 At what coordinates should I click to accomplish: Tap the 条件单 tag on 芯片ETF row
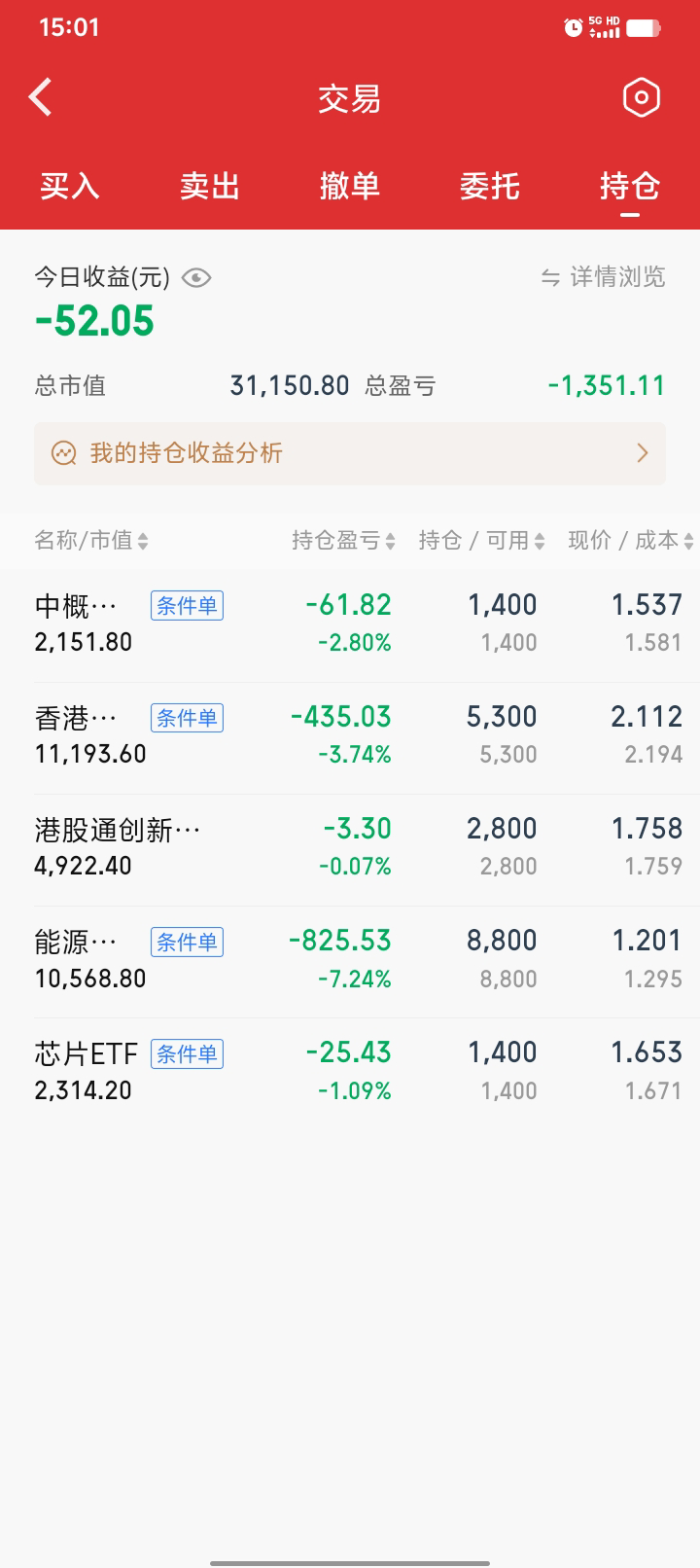coord(187,1053)
